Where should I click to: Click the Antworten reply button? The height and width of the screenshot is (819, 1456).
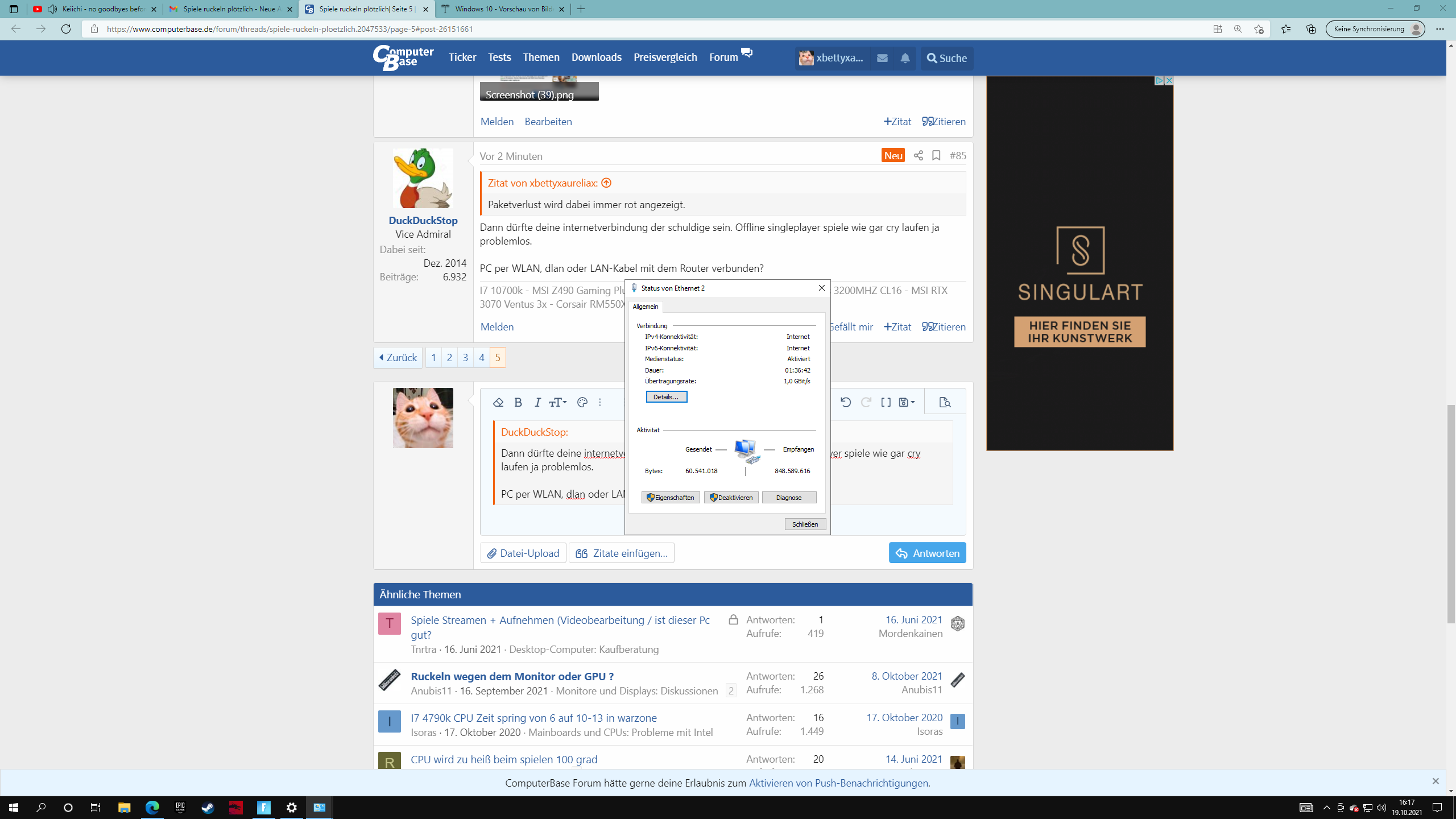point(927,553)
